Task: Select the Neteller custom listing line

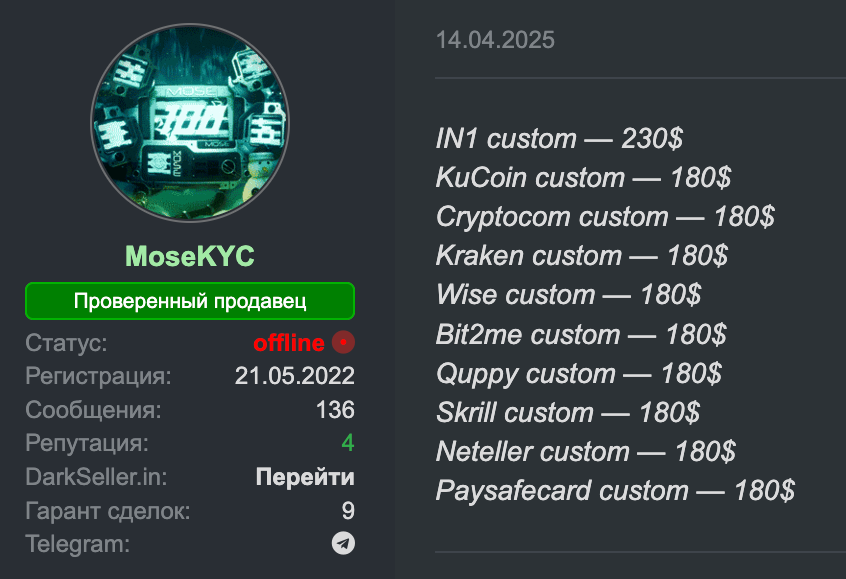Action: (585, 451)
